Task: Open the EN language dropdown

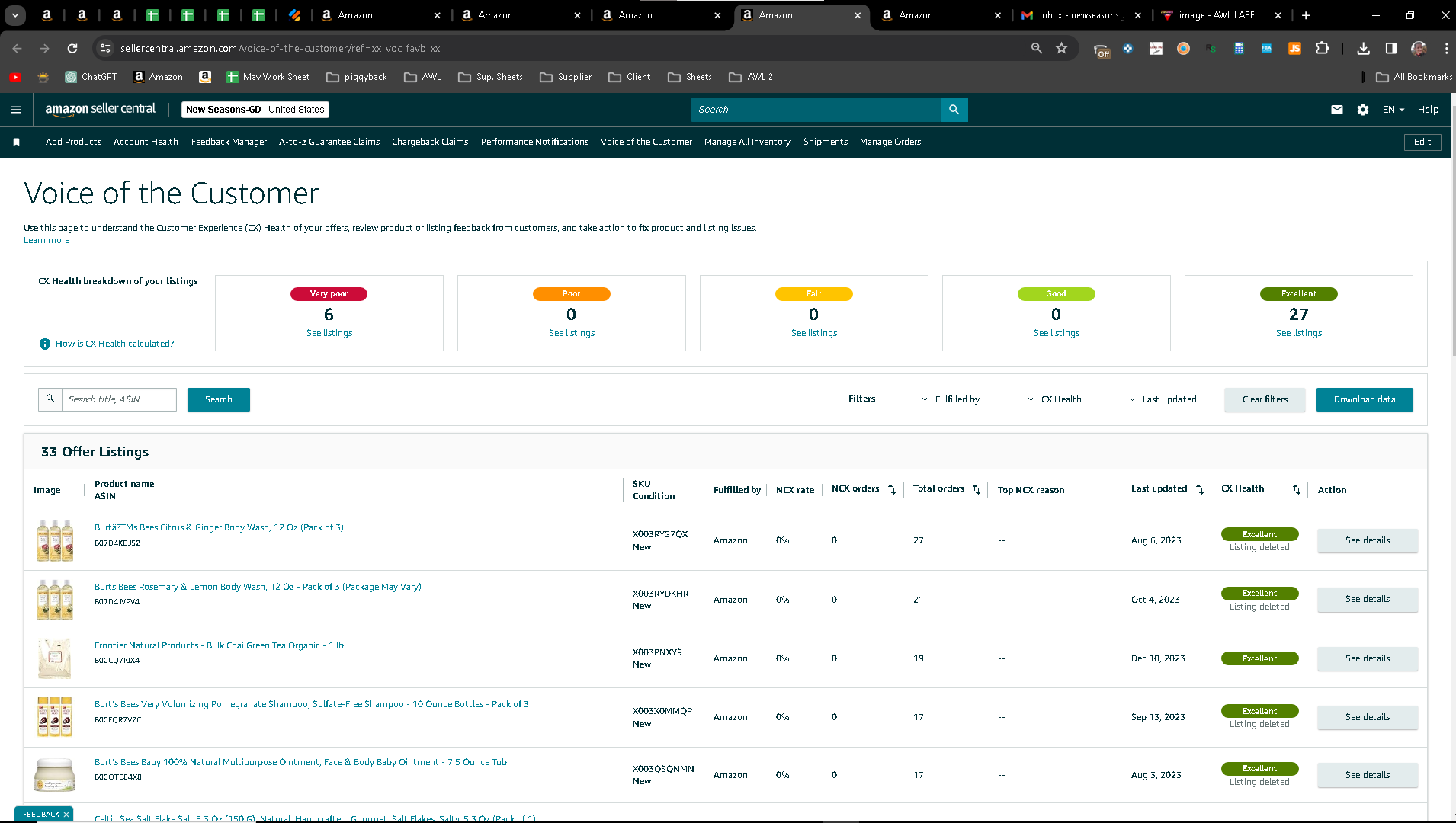Action: [1393, 110]
